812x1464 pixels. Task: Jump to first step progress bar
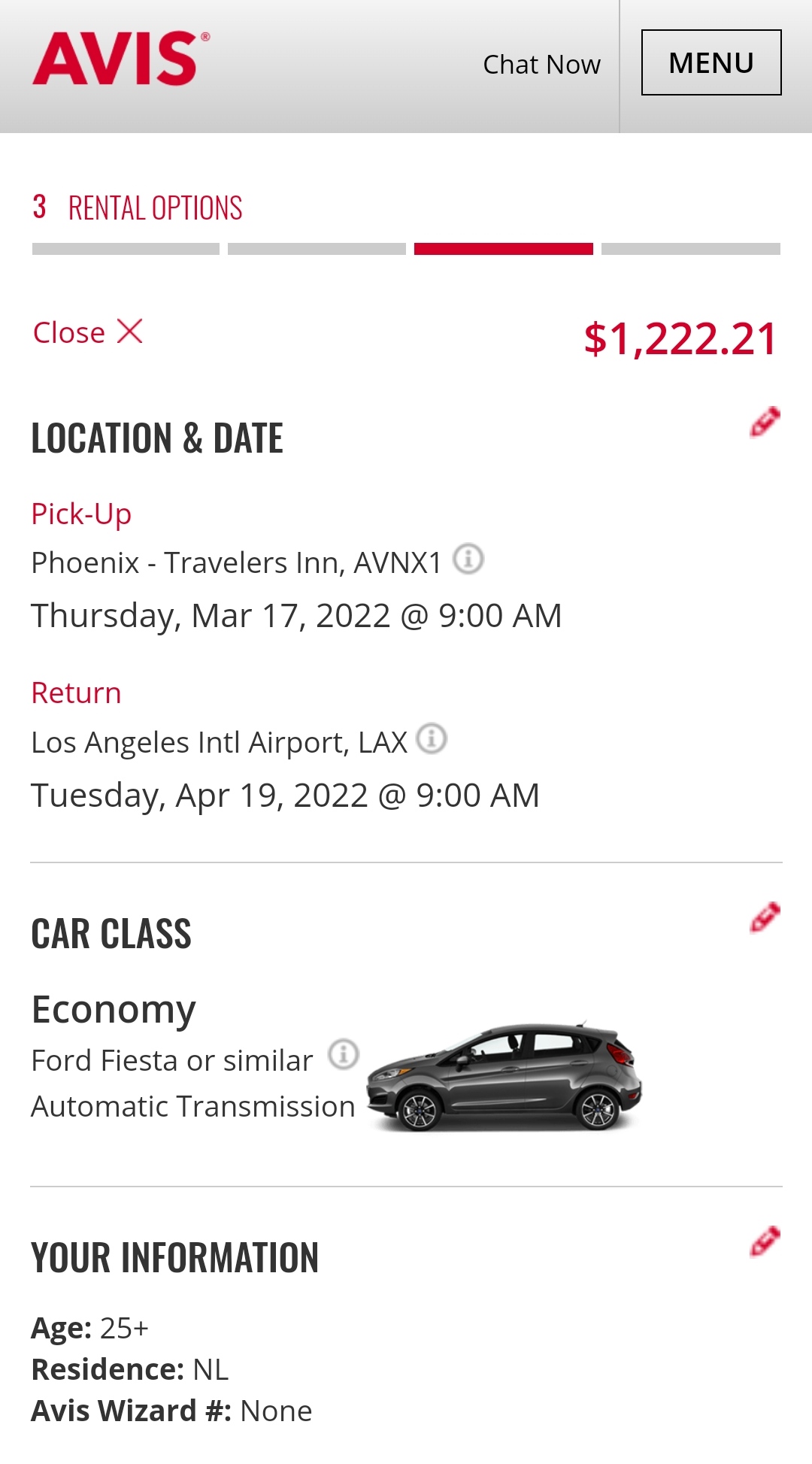(x=126, y=249)
